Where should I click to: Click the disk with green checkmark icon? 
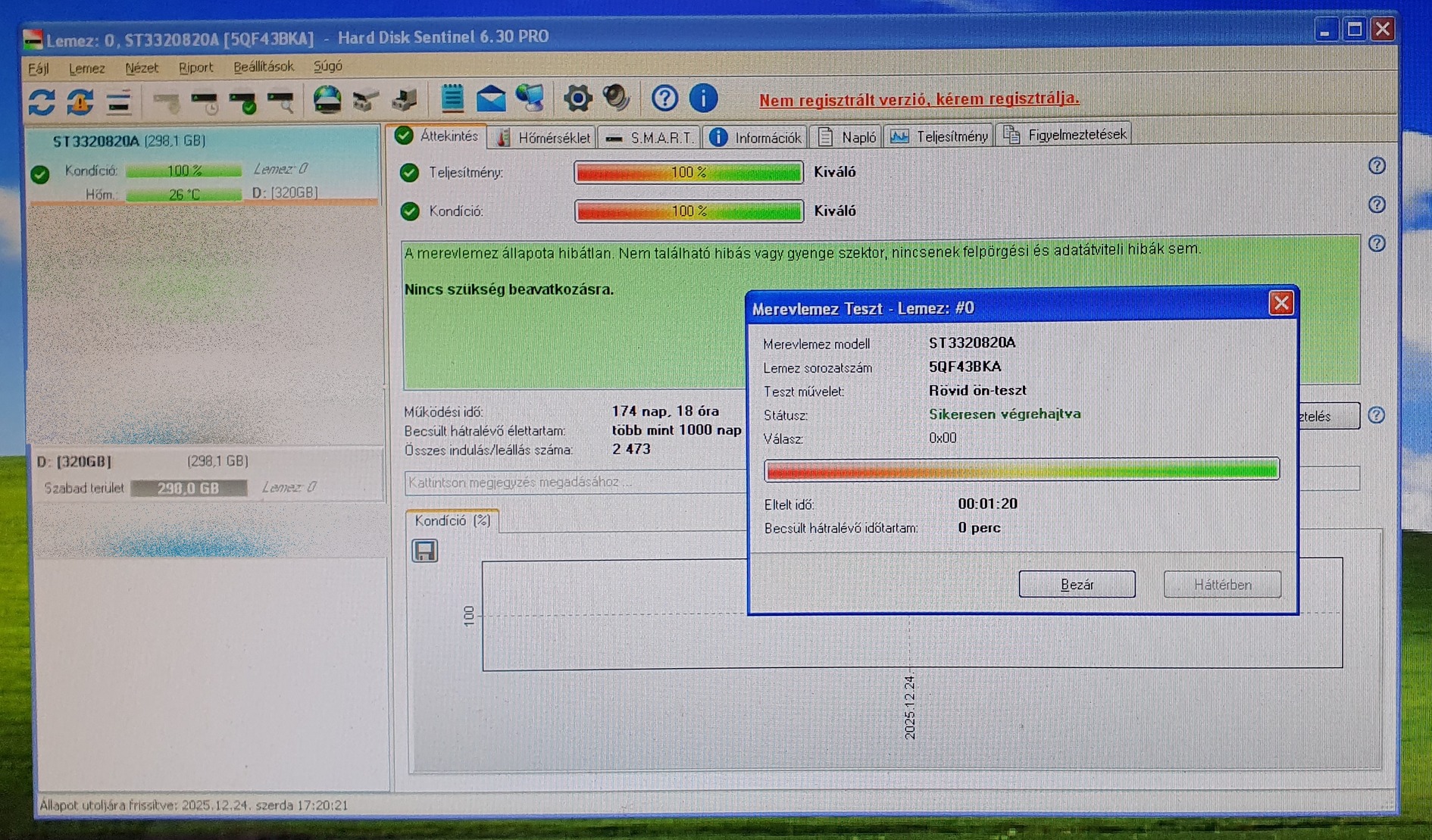pyautogui.click(x=243, y=101)
